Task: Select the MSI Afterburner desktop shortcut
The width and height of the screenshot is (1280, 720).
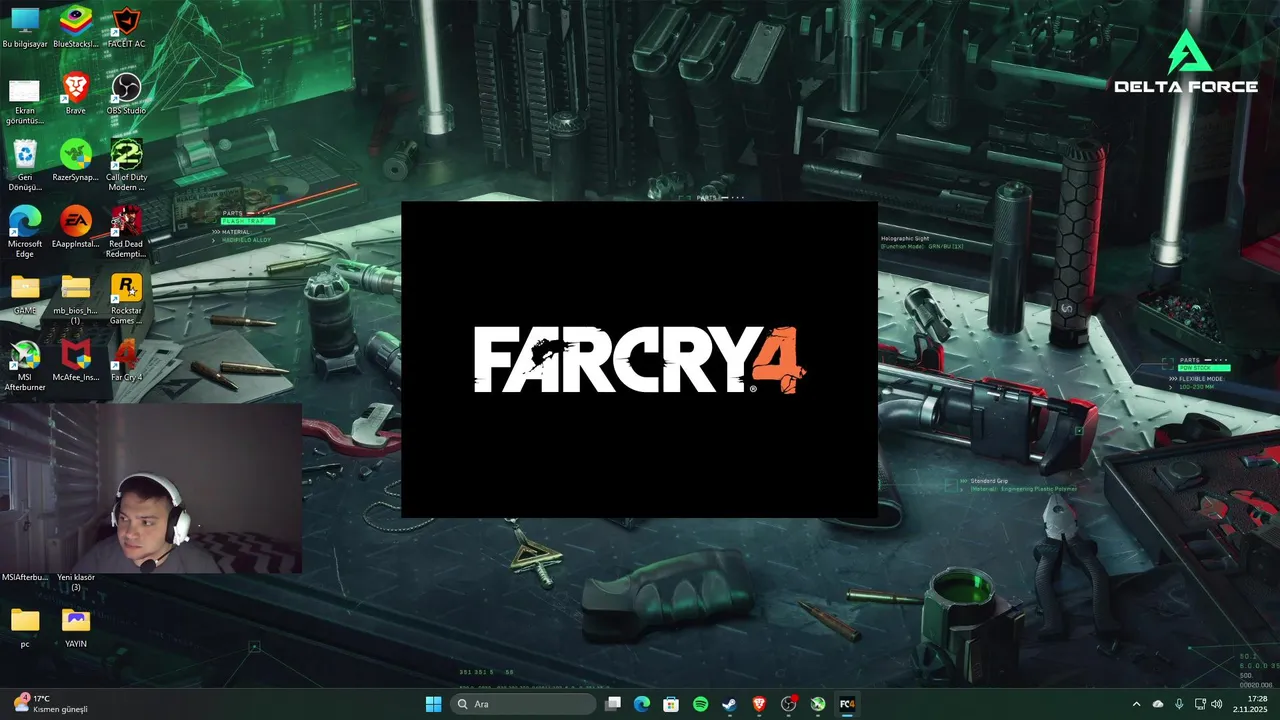Action: tap(25, 367)
